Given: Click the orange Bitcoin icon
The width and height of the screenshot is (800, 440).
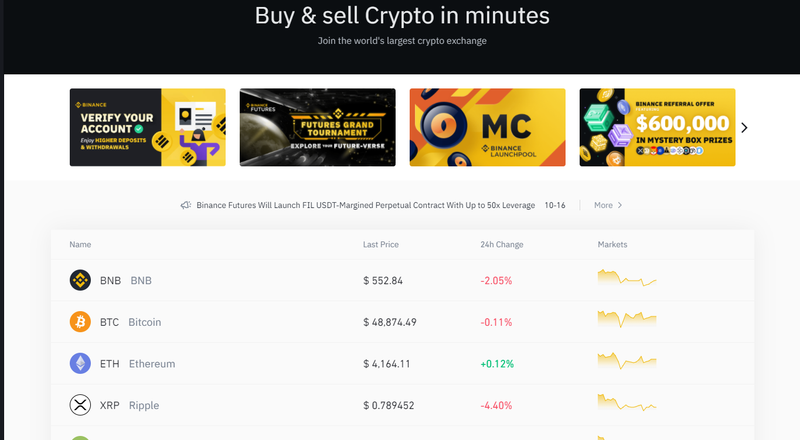Looking at the screenshot, I should (80, 322).
